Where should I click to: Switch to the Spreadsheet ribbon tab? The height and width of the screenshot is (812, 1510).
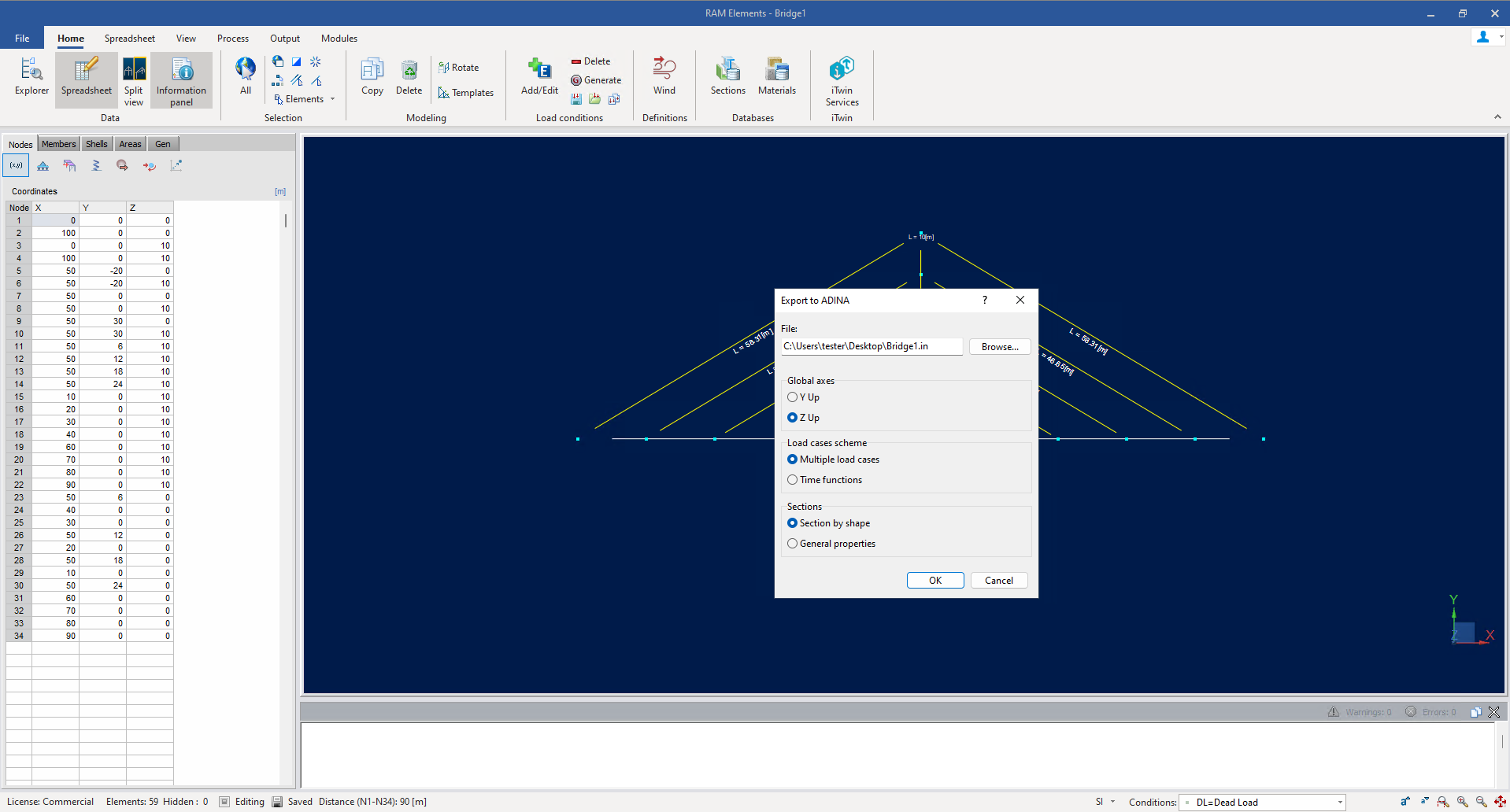[x=129, y=39]
